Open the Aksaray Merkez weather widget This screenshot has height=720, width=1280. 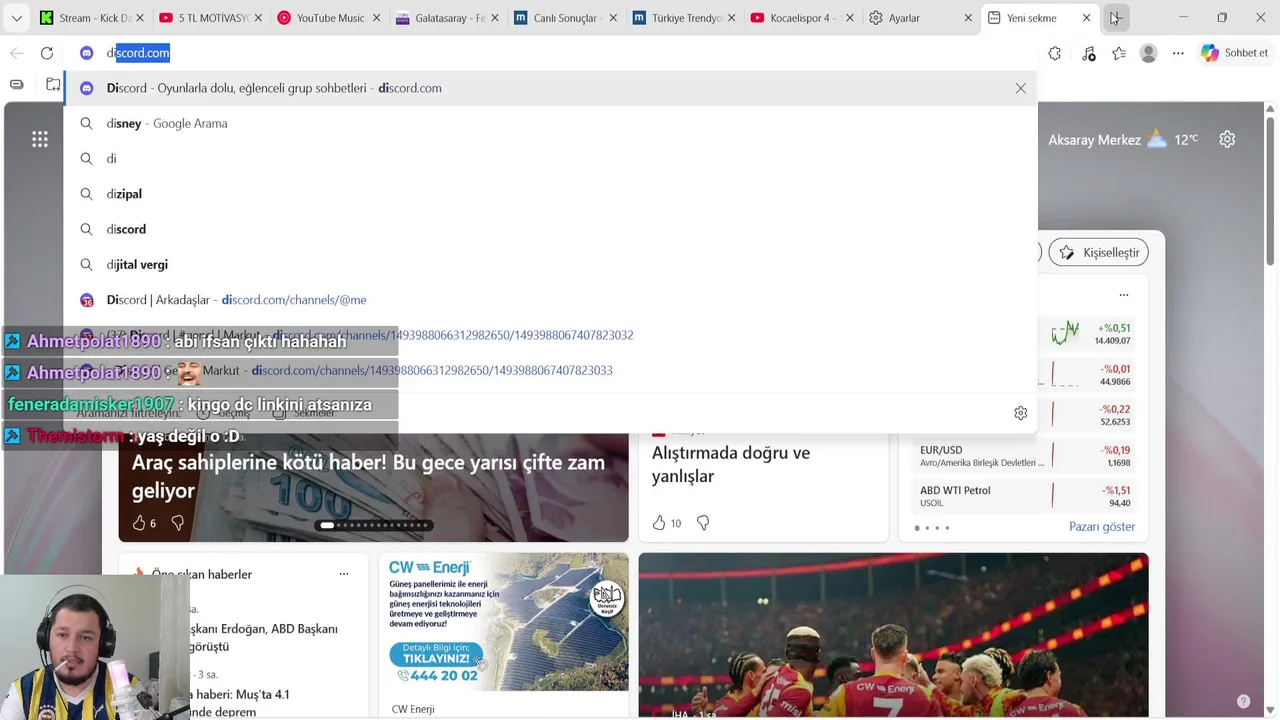[1123, 140]
